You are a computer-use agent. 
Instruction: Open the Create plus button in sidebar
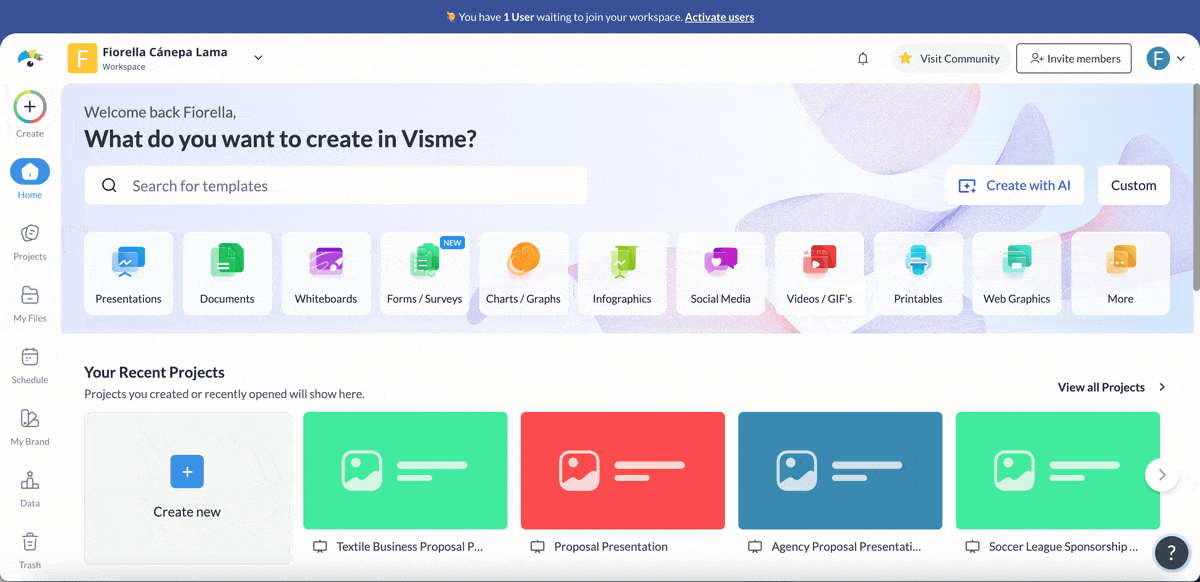[x=30, y=106]
